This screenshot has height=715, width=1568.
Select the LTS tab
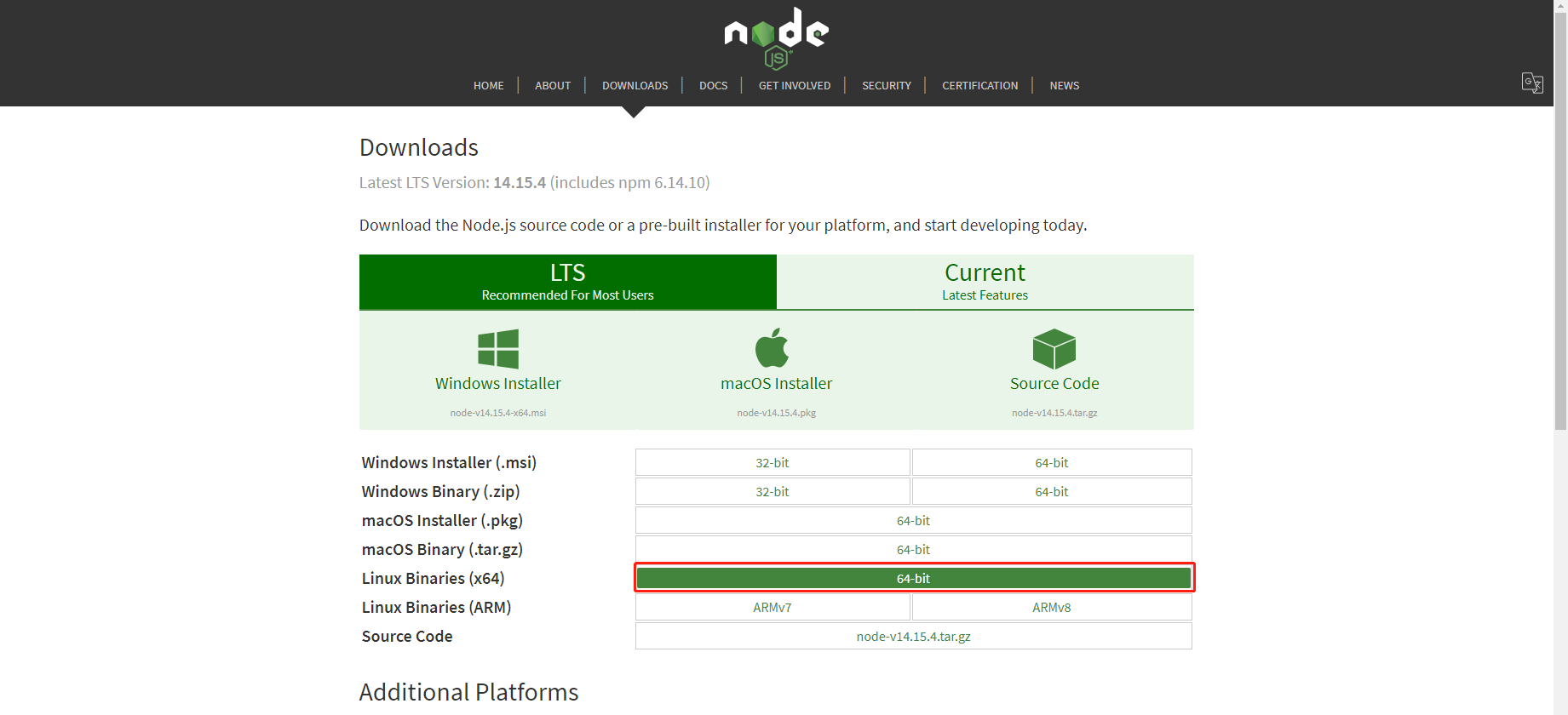[x=568, y=282]
